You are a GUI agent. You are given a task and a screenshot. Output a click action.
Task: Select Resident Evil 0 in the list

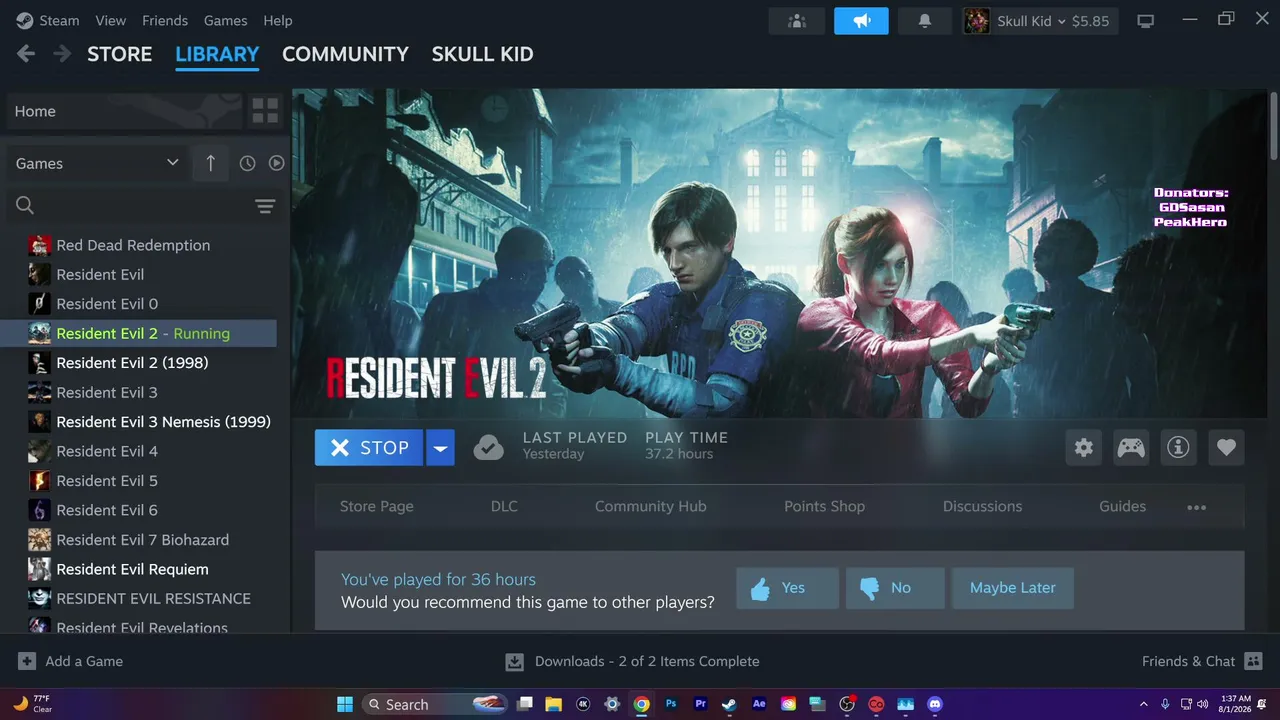tap(138, 304)
